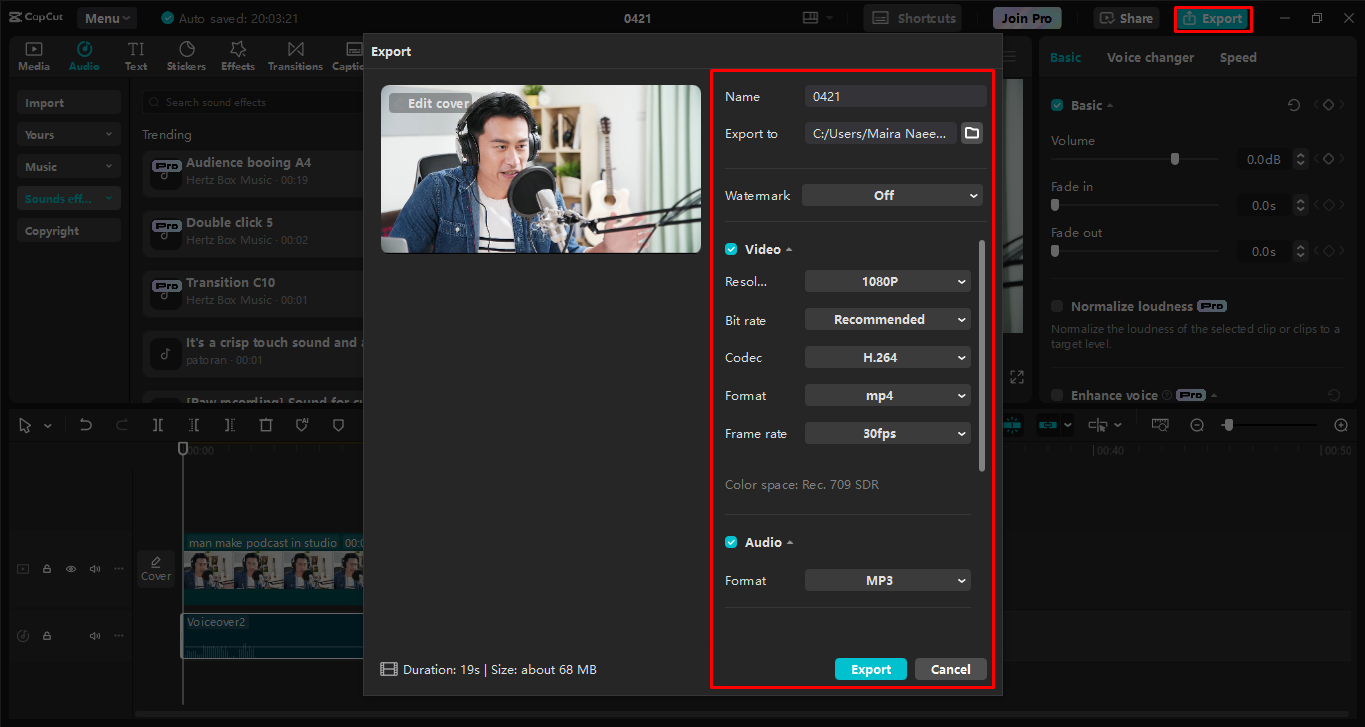Screen dimensions: 1365x727
Task: Uncheck the Audio export checkbox
Action: click(x=731, y=542)
